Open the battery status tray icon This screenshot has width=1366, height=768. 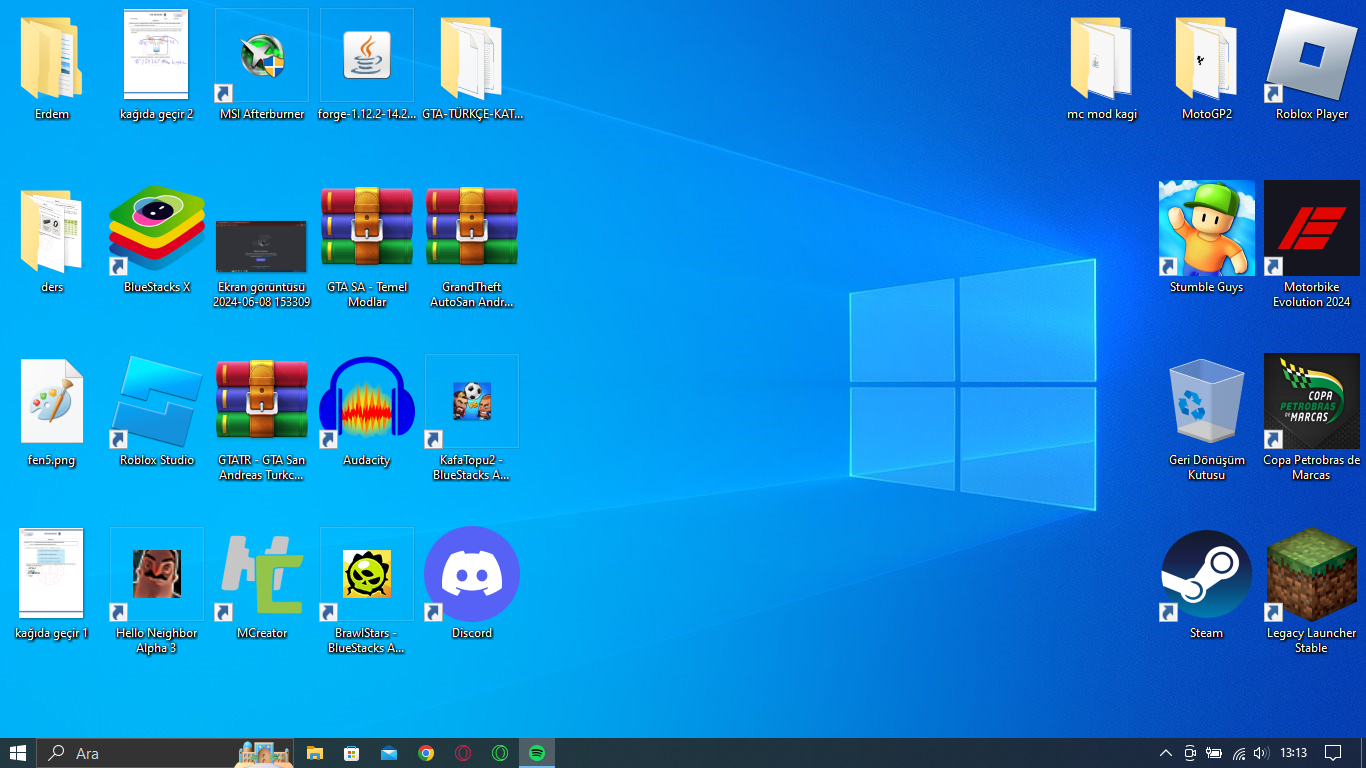(x=1214, y=753)
